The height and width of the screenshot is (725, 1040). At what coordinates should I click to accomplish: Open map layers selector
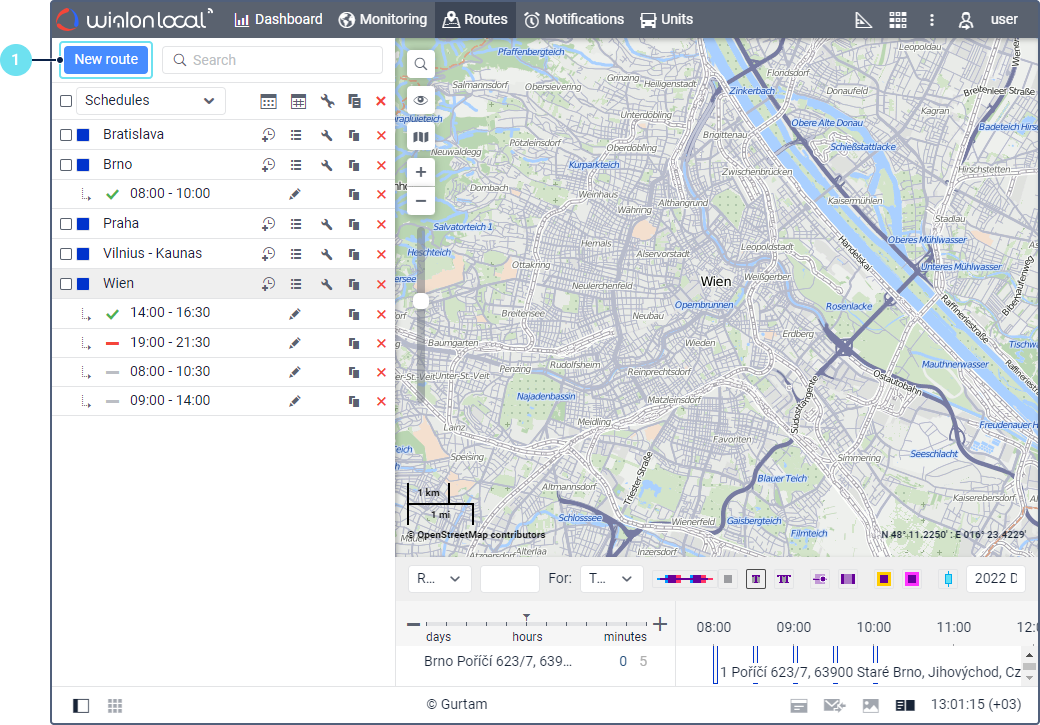click(x=421, y=137)
